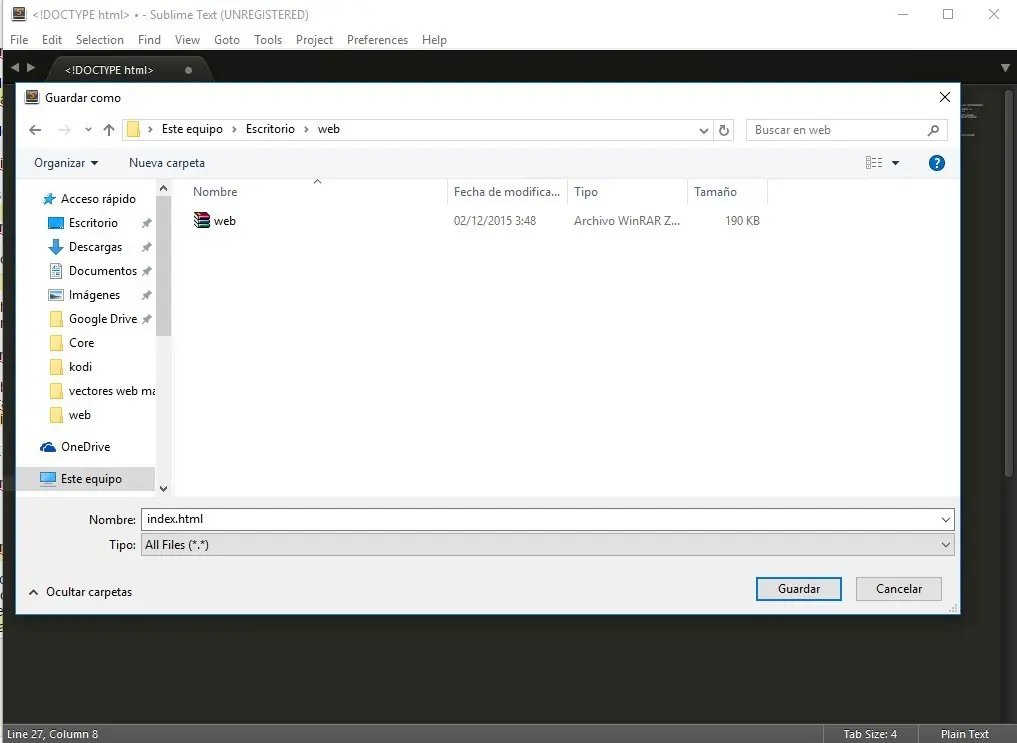
Task: Click the pin icon next to Documentos
Action: click(x=147, y=271)
